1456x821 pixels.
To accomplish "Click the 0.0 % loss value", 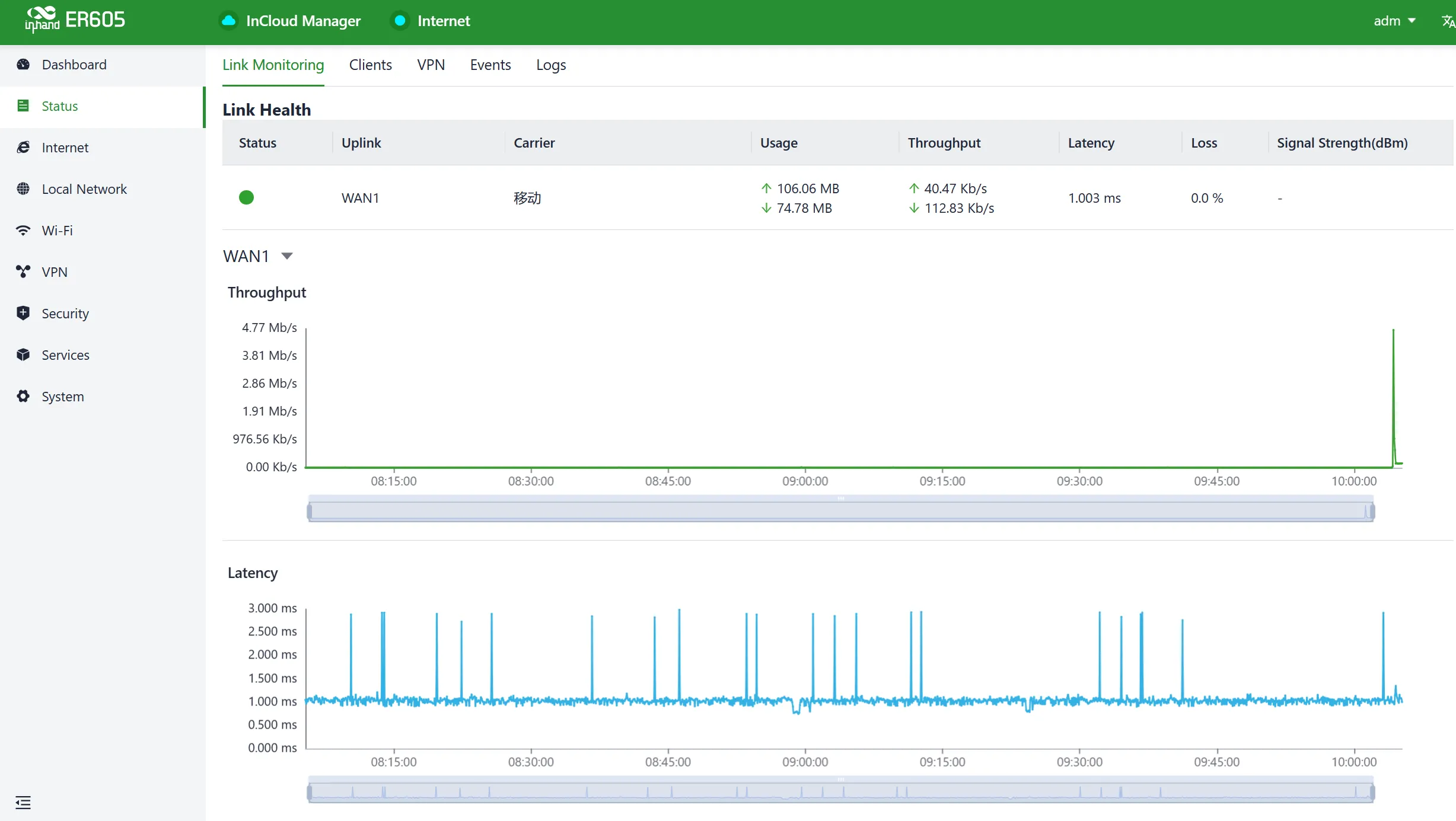I will (1207, 198).
